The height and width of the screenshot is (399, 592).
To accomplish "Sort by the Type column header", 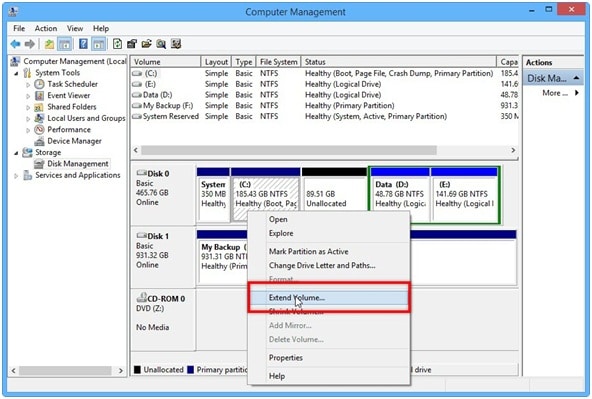I will [244, 62].
